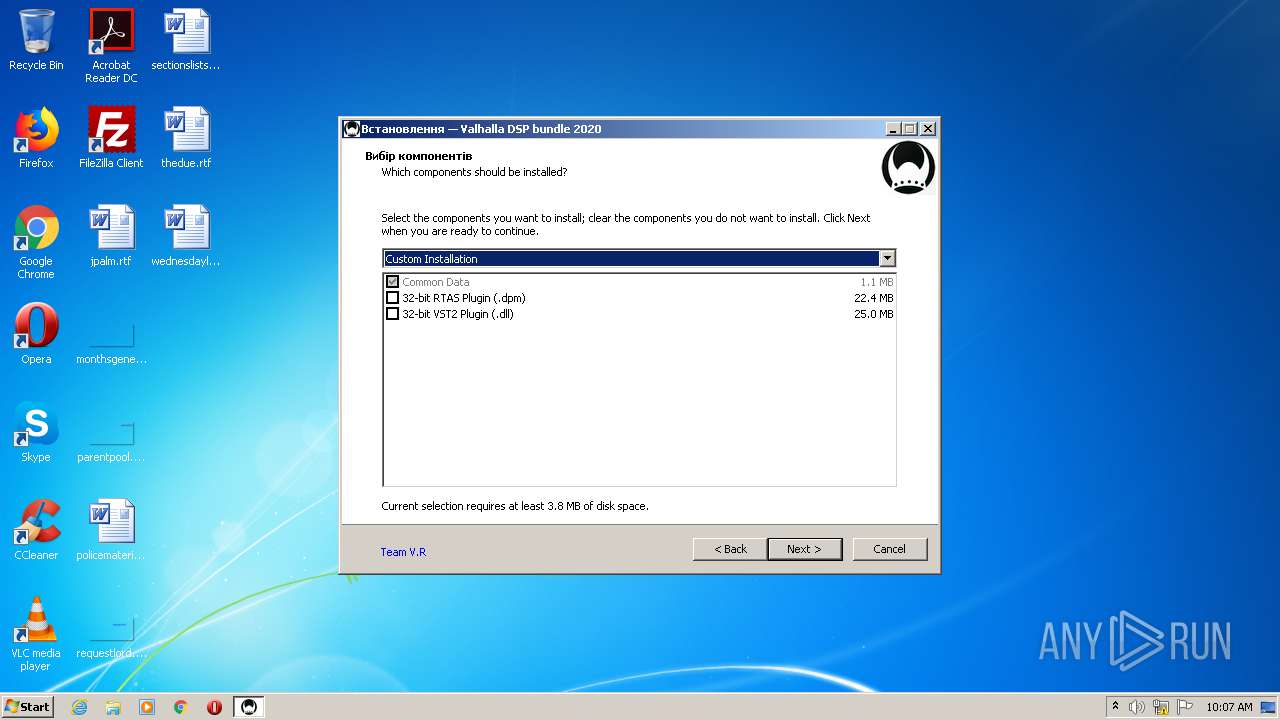Open thedue.rtf document
The image size is (1280, 720).
pyautogui.click(x=186, y=138)
